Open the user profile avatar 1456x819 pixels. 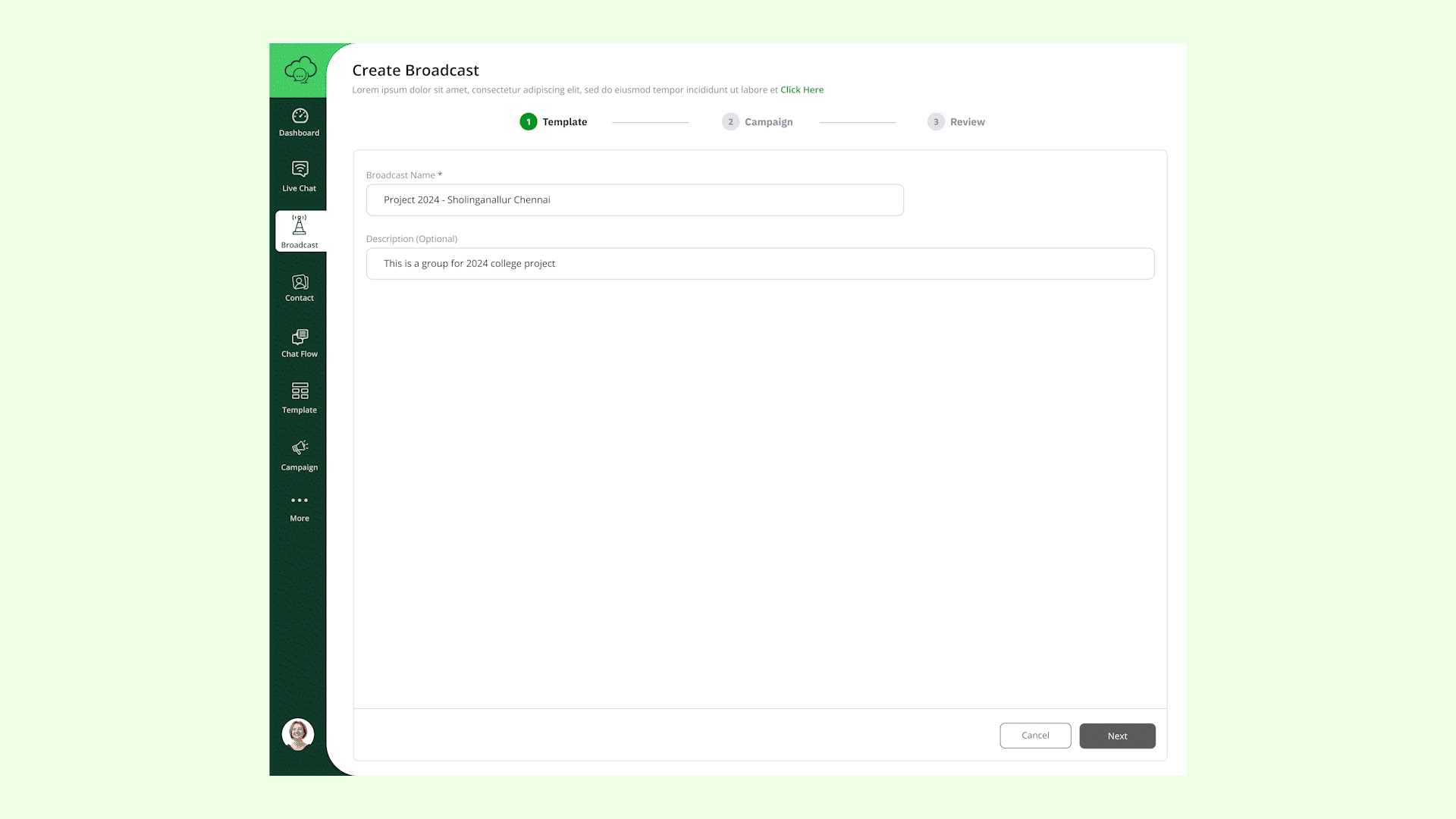[x=298, y=734]
